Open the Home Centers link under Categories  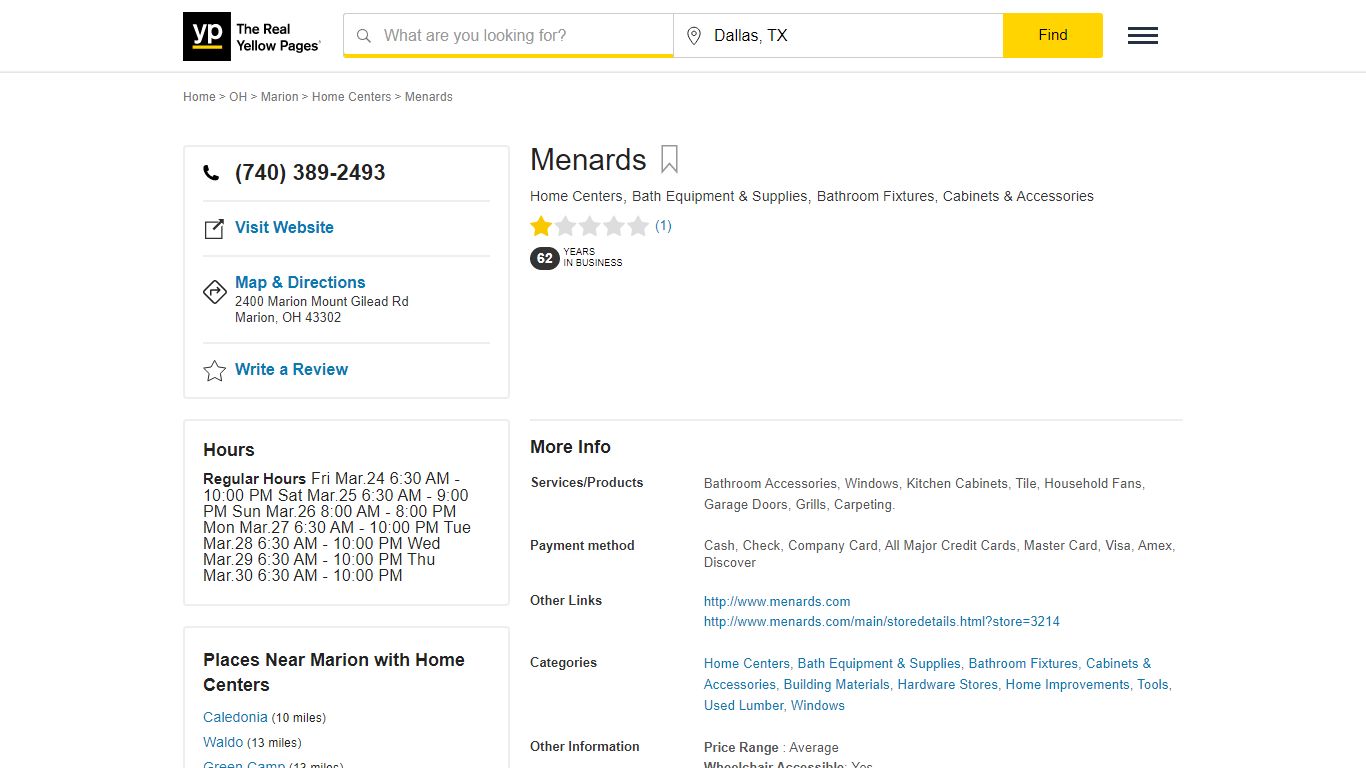pyautogui.click(x=747, y=664)
